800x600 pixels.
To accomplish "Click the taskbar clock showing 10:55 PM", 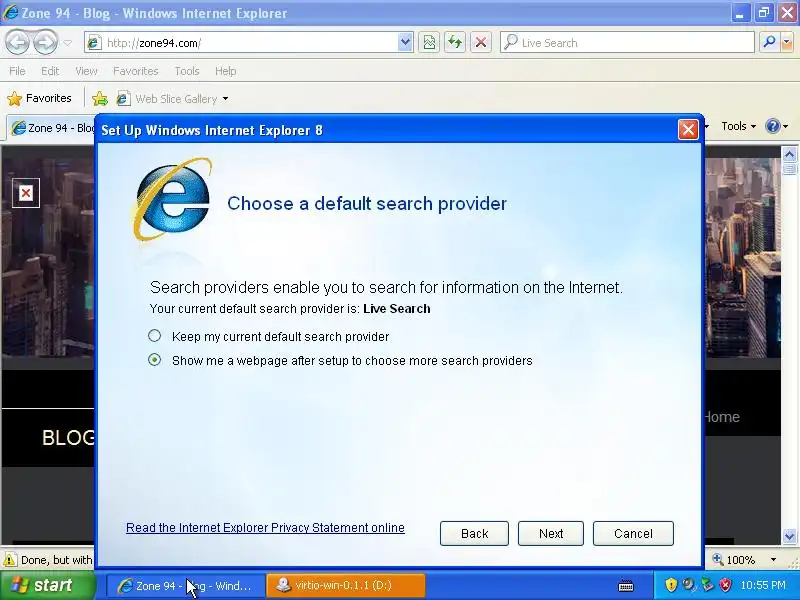I will (x=763, y=585).
